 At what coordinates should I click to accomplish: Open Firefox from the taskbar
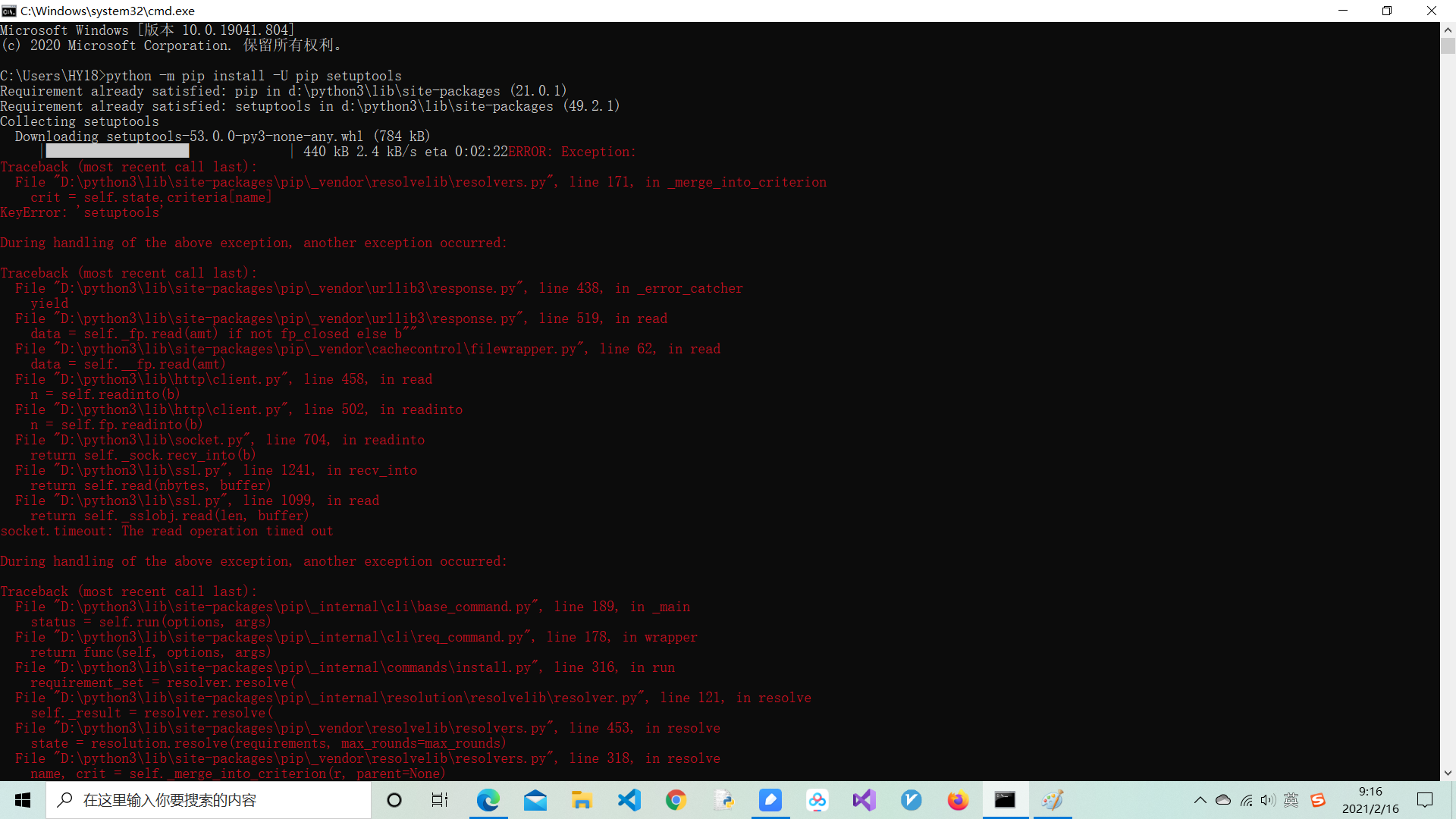[958, 800]
